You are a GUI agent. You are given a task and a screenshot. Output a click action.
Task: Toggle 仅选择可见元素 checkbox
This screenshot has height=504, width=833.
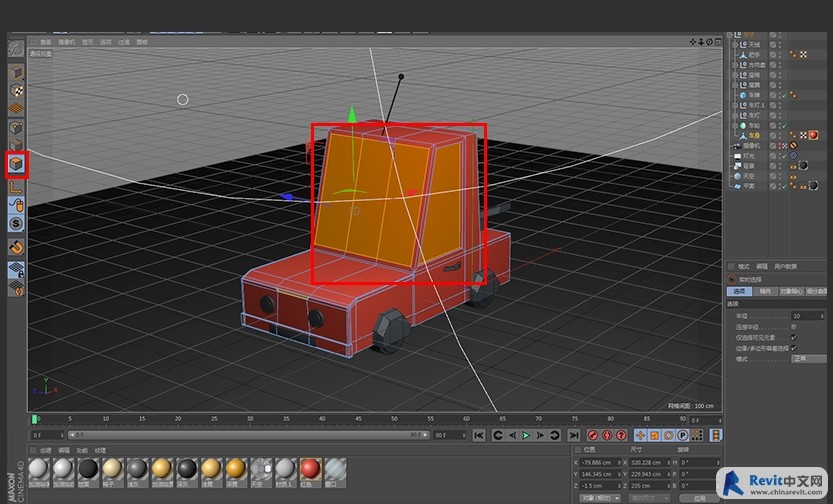click(794, 337)
